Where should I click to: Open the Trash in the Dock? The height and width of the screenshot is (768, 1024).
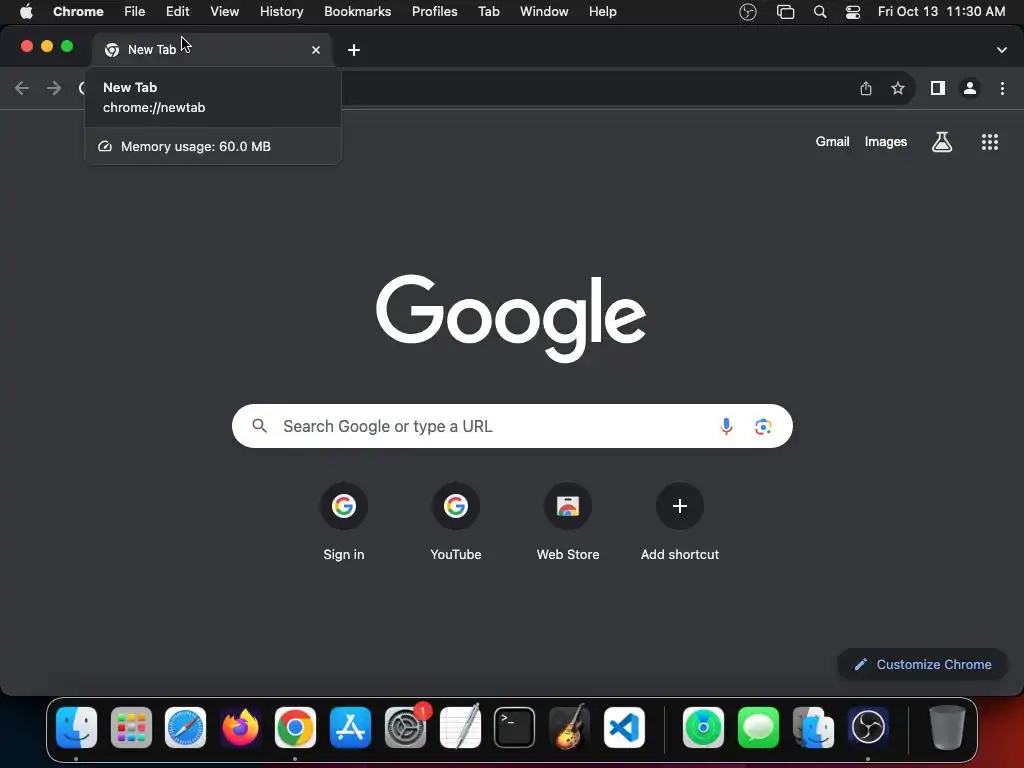pos(947,728)
